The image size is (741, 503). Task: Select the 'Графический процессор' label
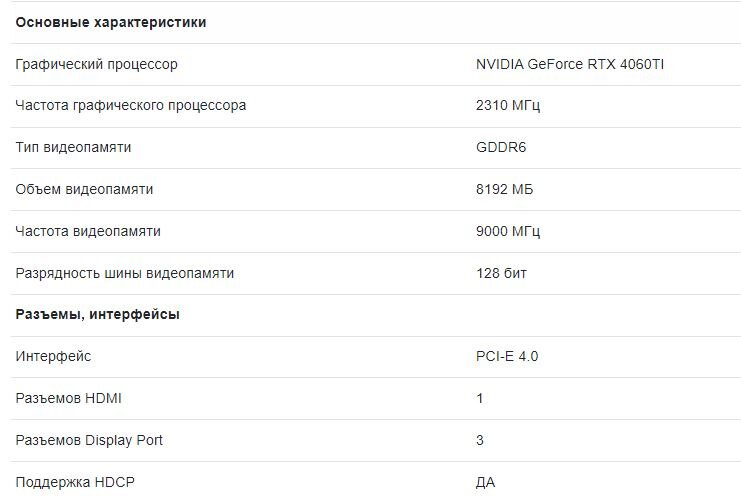(96, 64)
